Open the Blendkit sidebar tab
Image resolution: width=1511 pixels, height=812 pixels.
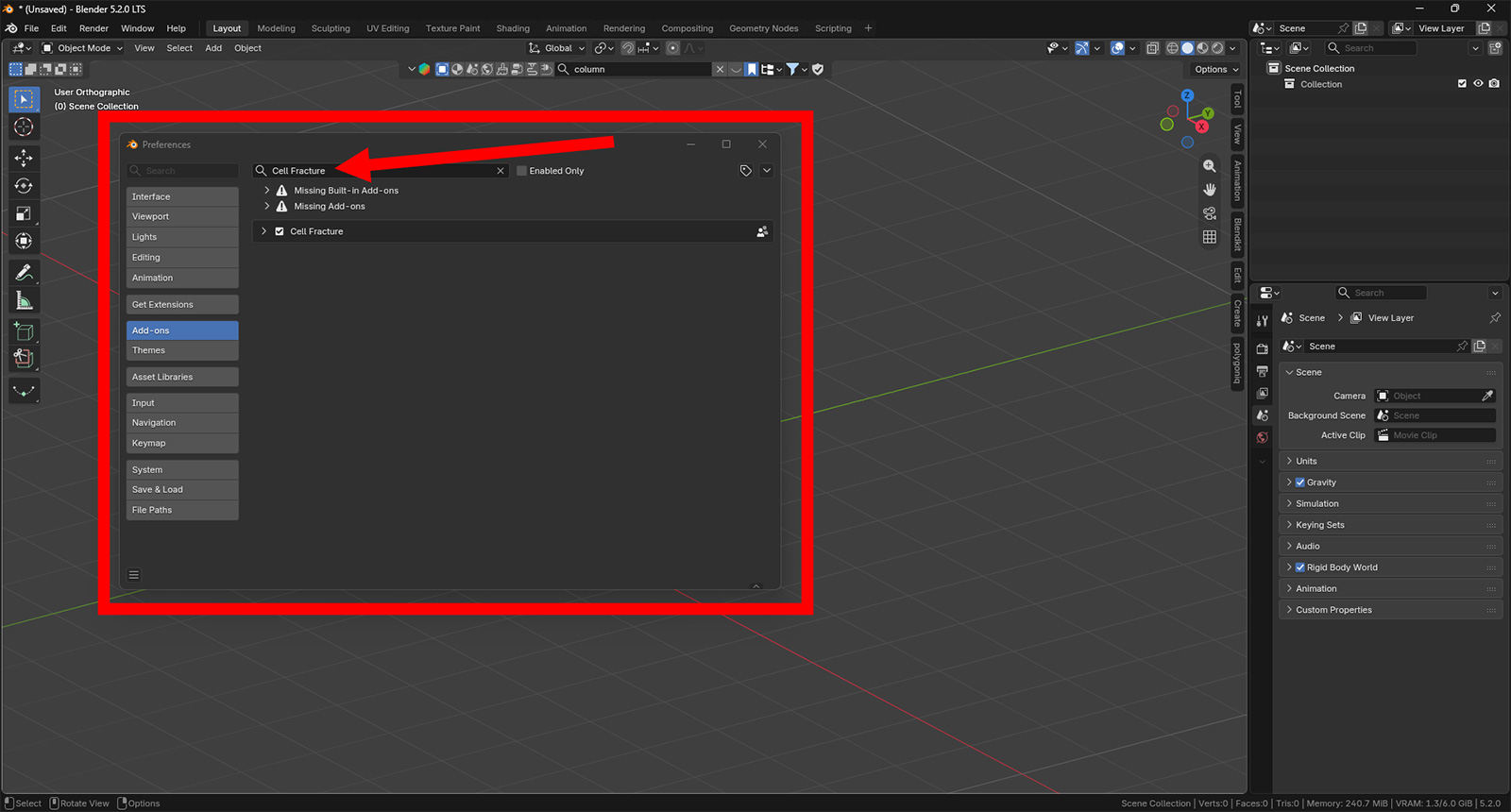coord(1237,235)
